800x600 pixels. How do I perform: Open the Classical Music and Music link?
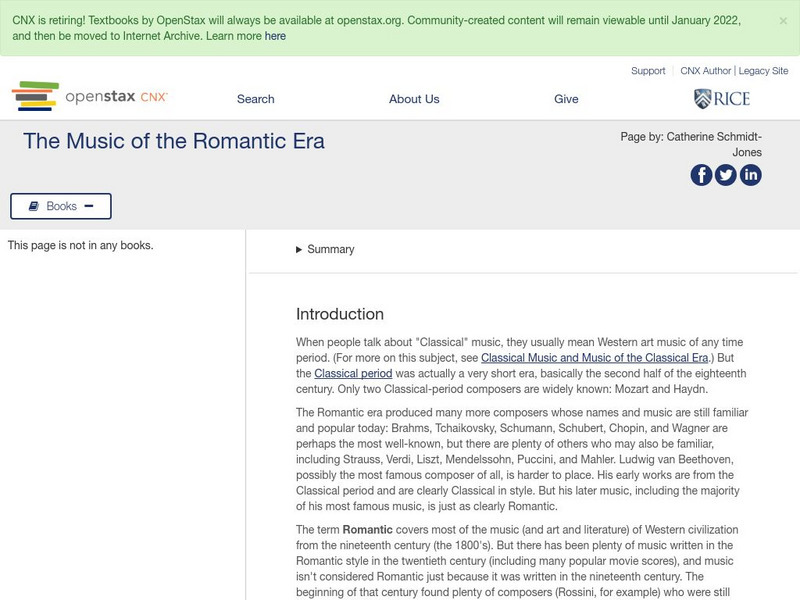point(590,357)
